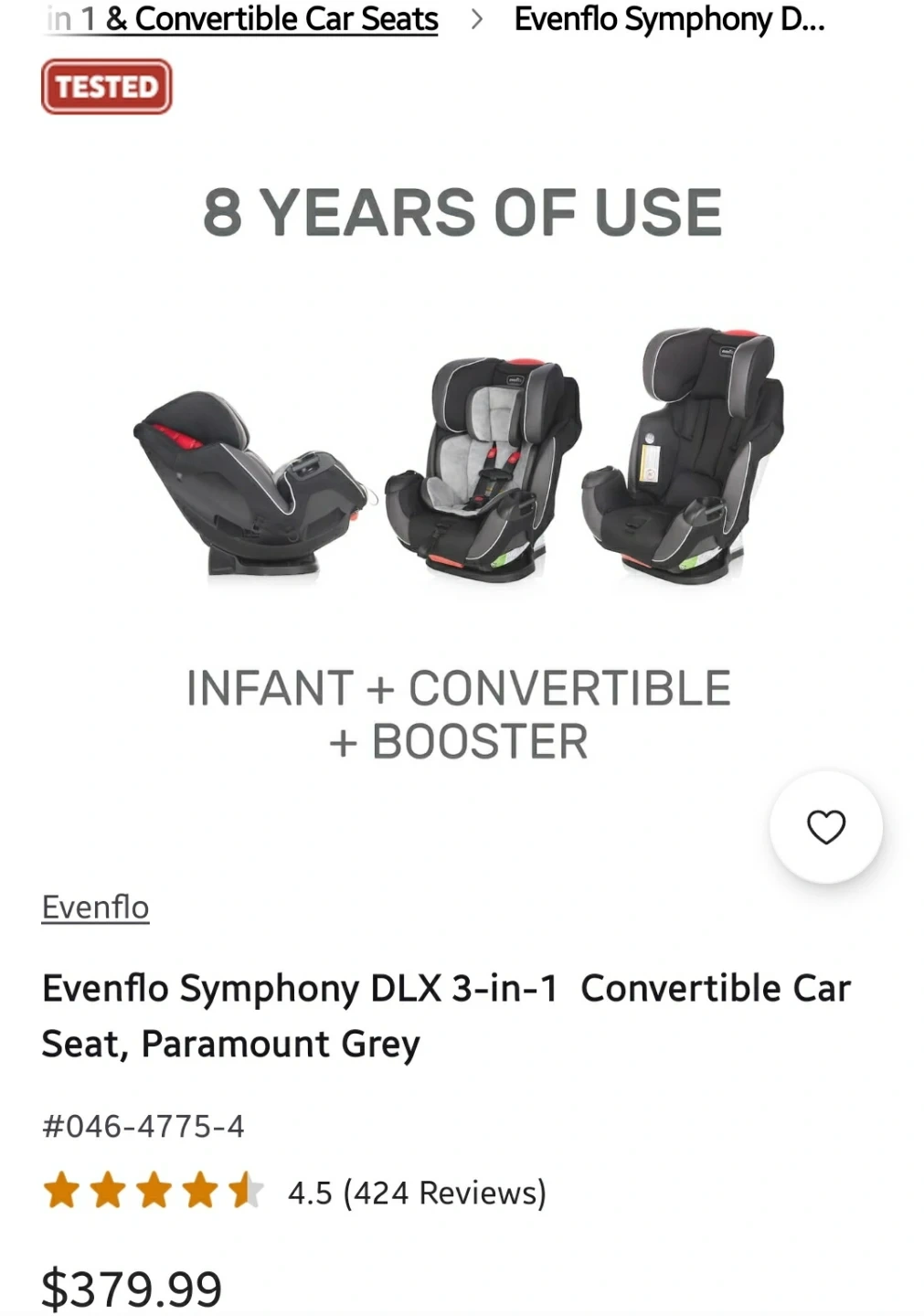Click the third gold rating star
Image resolution: width=924 pixels, height=1316 pixels.
click(x=154, y=1192)
